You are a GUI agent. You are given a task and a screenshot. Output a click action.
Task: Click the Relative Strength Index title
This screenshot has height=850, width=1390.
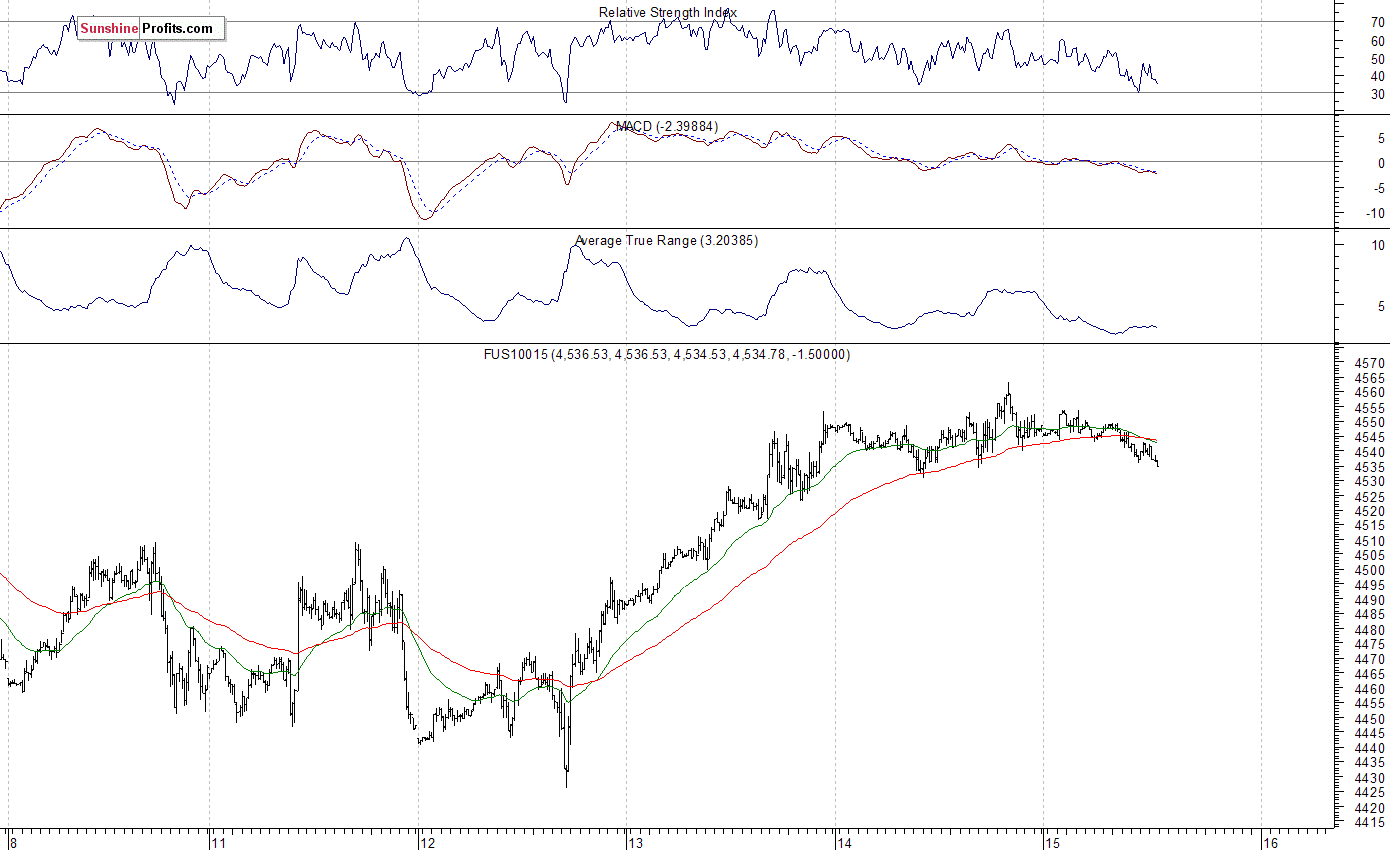pos(668,12)
